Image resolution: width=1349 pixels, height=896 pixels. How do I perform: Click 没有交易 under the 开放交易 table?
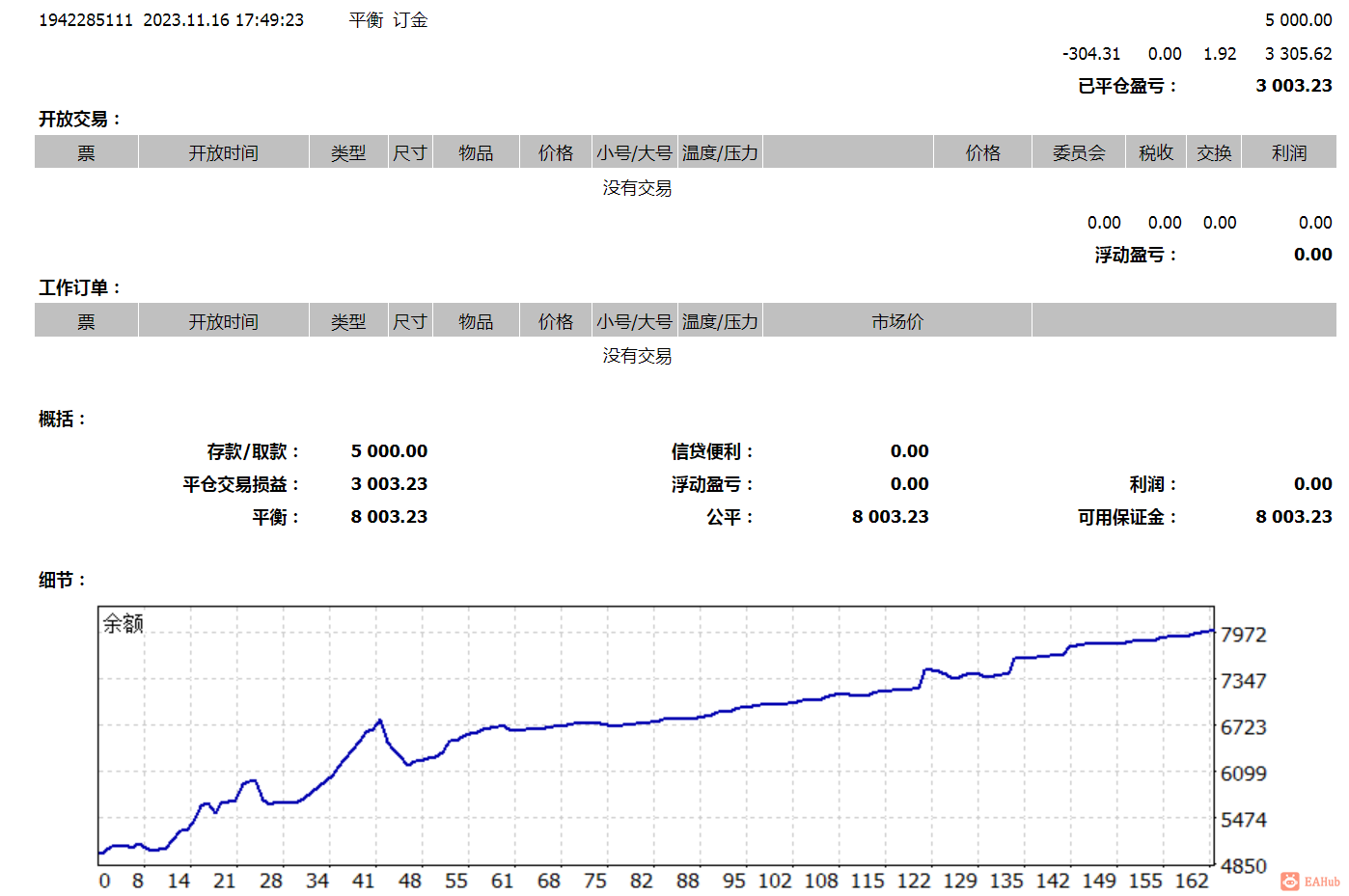pos(637,187)
